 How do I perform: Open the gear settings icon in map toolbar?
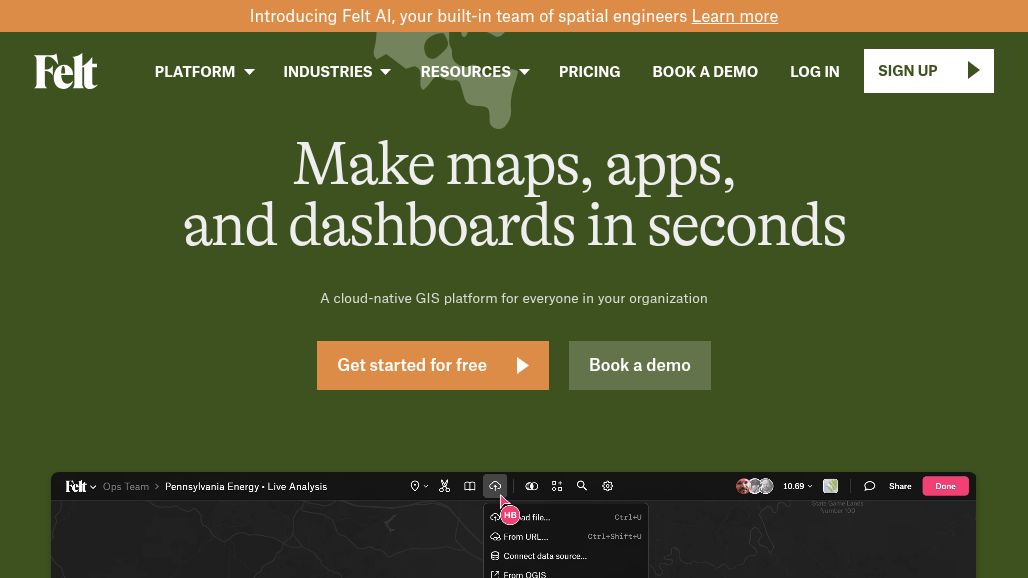608,486
